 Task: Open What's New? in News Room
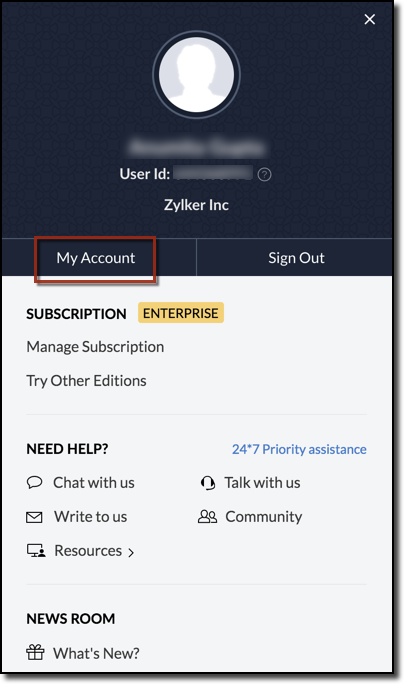click(x=96, y=653)
